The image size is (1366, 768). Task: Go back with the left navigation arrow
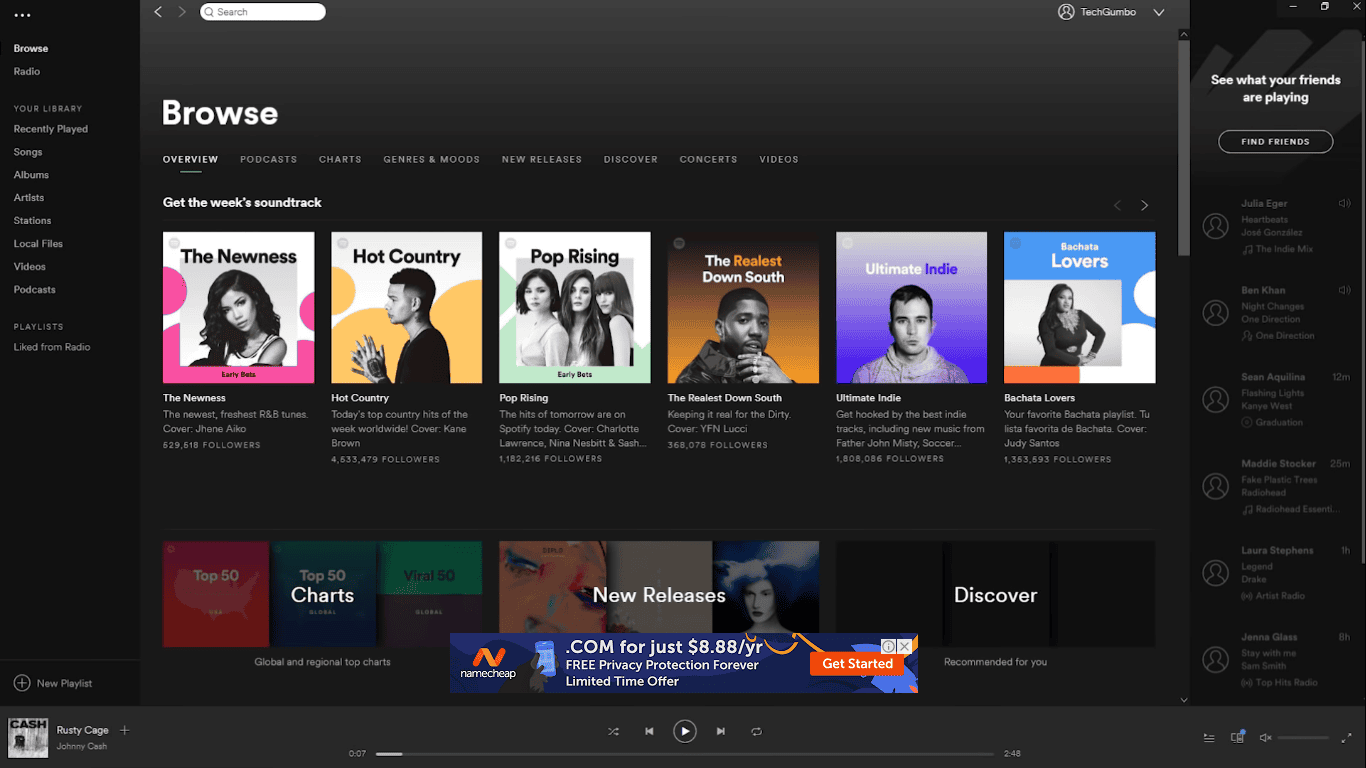(158, 12)
